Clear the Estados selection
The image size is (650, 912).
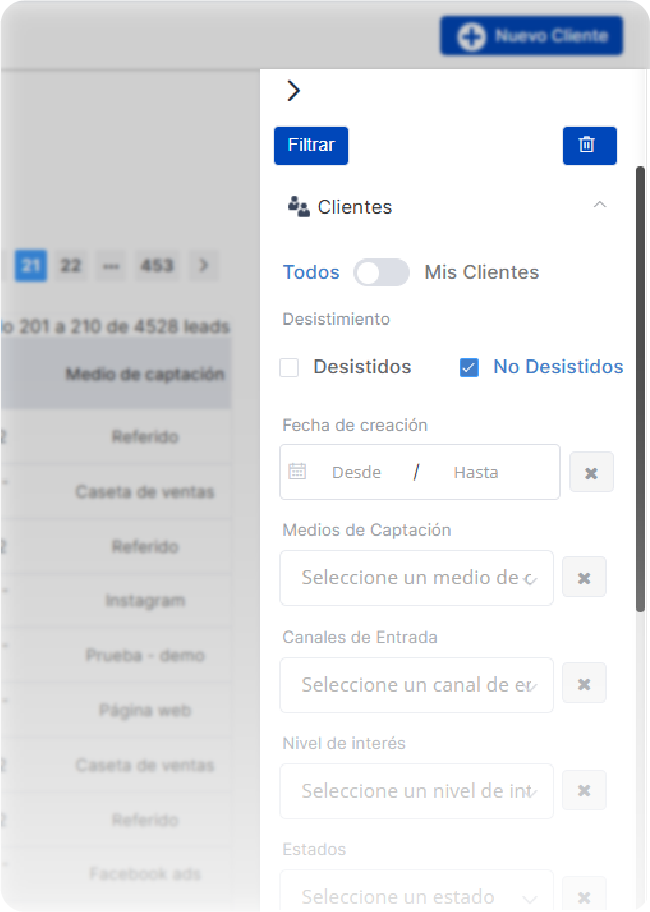coord(584,896)
